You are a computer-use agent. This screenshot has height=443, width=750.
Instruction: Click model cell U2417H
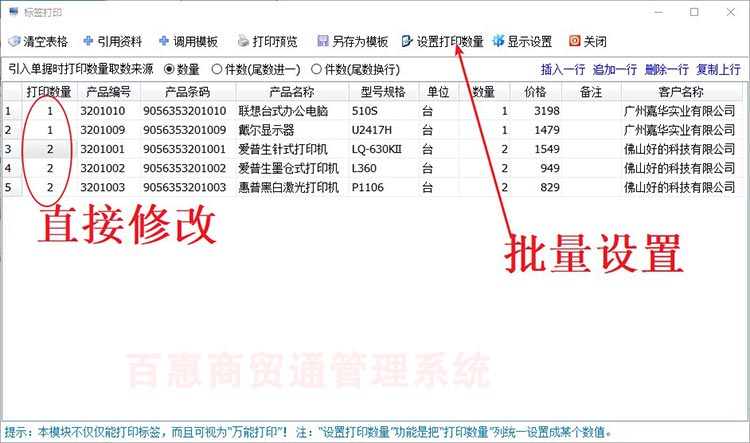384,130
